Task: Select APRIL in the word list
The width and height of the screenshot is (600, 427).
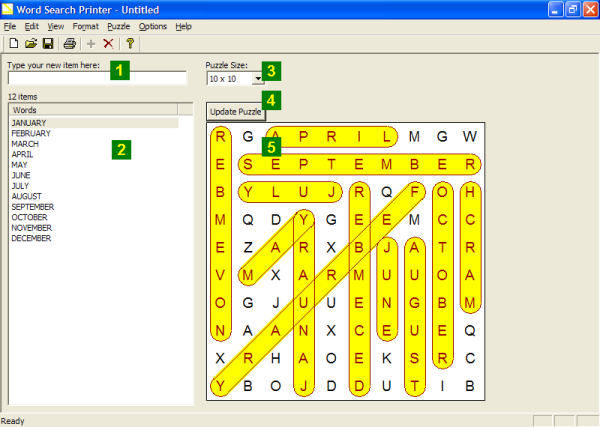Action: [x=22, y=154]
